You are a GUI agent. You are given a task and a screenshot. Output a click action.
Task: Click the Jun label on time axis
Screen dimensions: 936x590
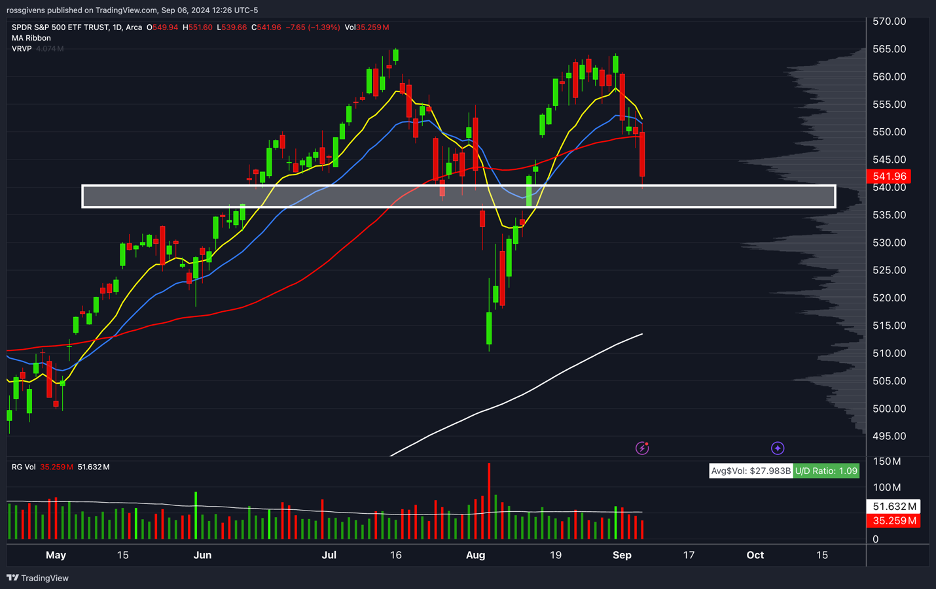point(202,555)
